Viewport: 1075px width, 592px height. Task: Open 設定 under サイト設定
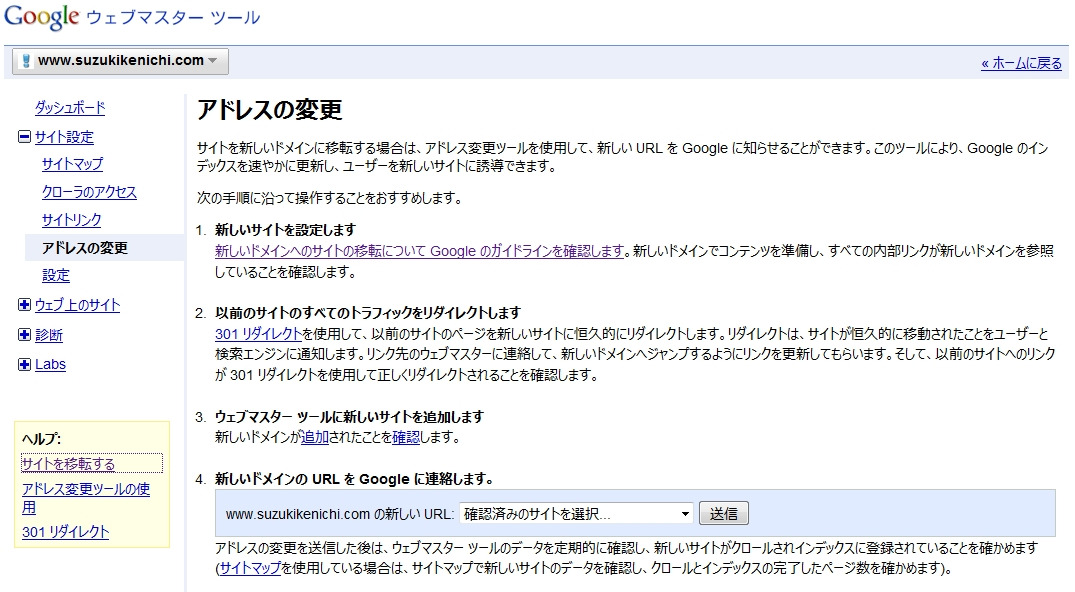[x=56, y=275]
